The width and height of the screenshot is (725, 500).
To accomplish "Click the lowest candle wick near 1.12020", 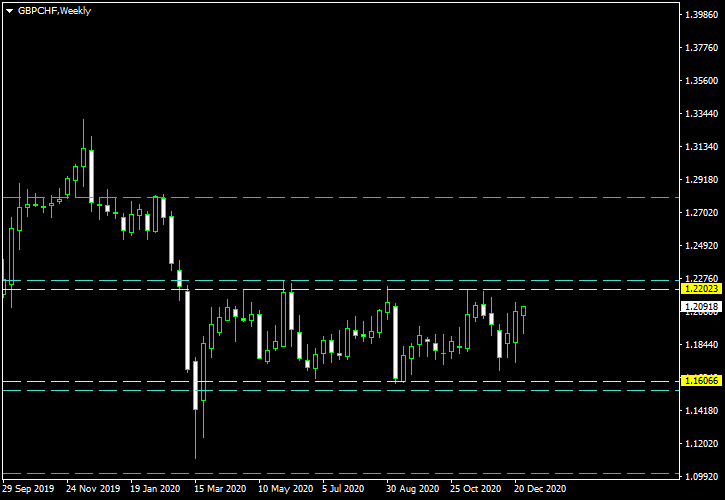I will (196, 435).
